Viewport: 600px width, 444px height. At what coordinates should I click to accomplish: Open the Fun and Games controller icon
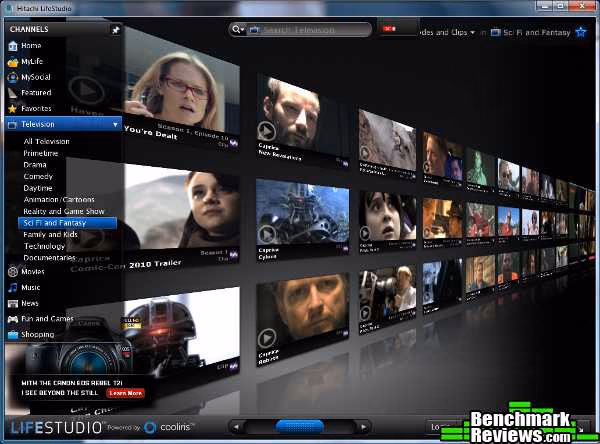click(x=13, y=319)
